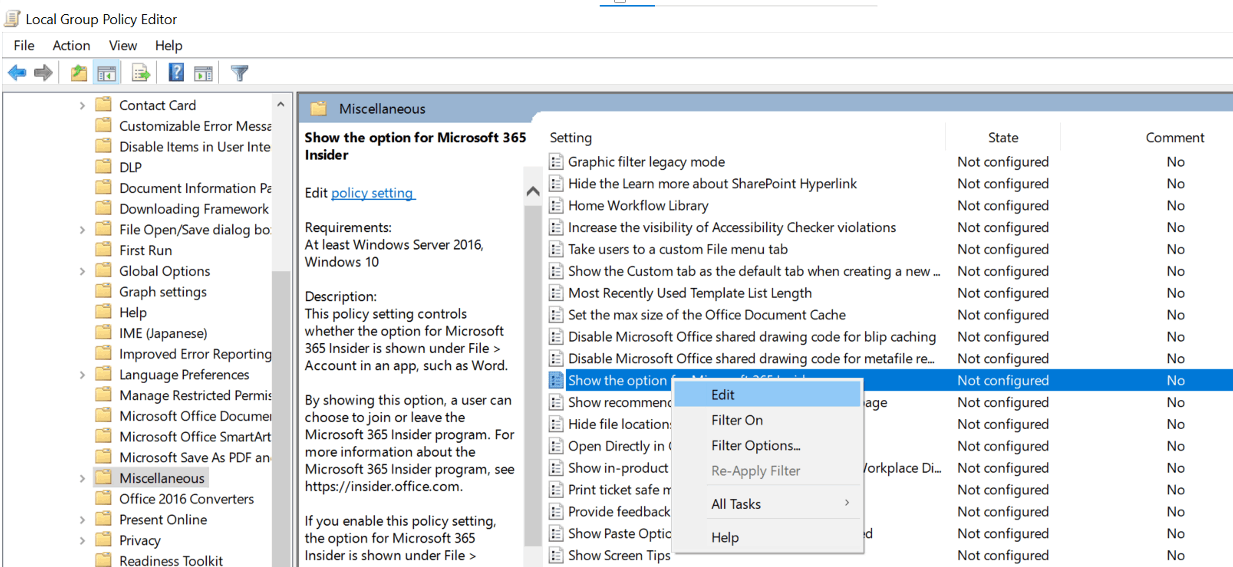Click the folder icon beside First Run
Image resolution: width=1233 pixels, height=567 pixels.
(x=103, y=250)
